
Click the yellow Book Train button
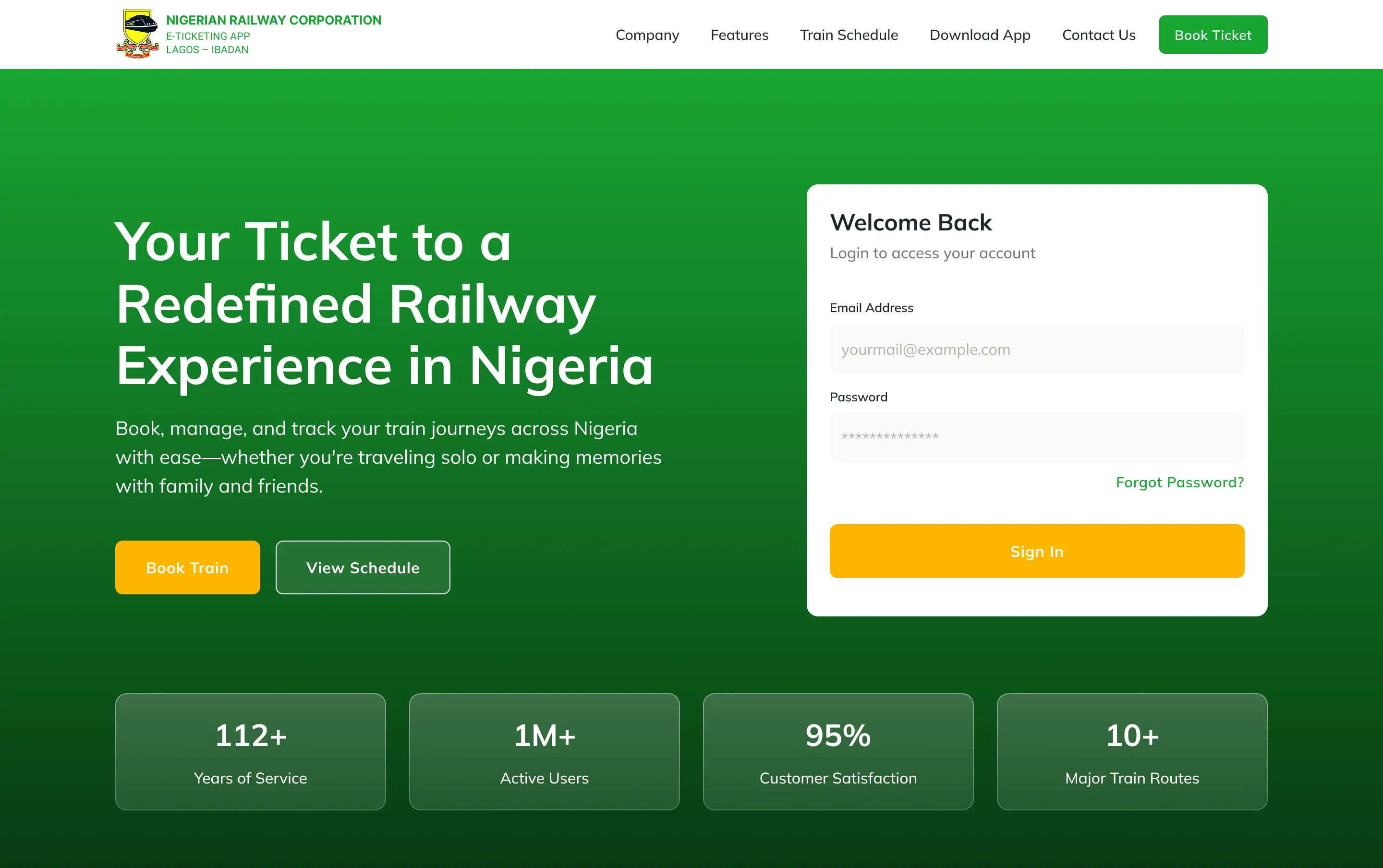pos(187,567)
